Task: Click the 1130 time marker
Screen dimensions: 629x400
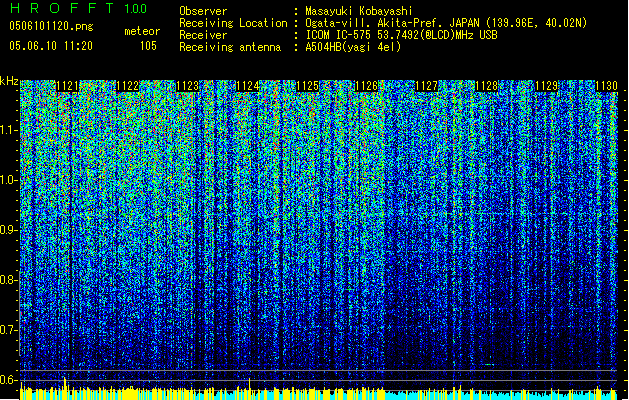Action: [606, 87]
